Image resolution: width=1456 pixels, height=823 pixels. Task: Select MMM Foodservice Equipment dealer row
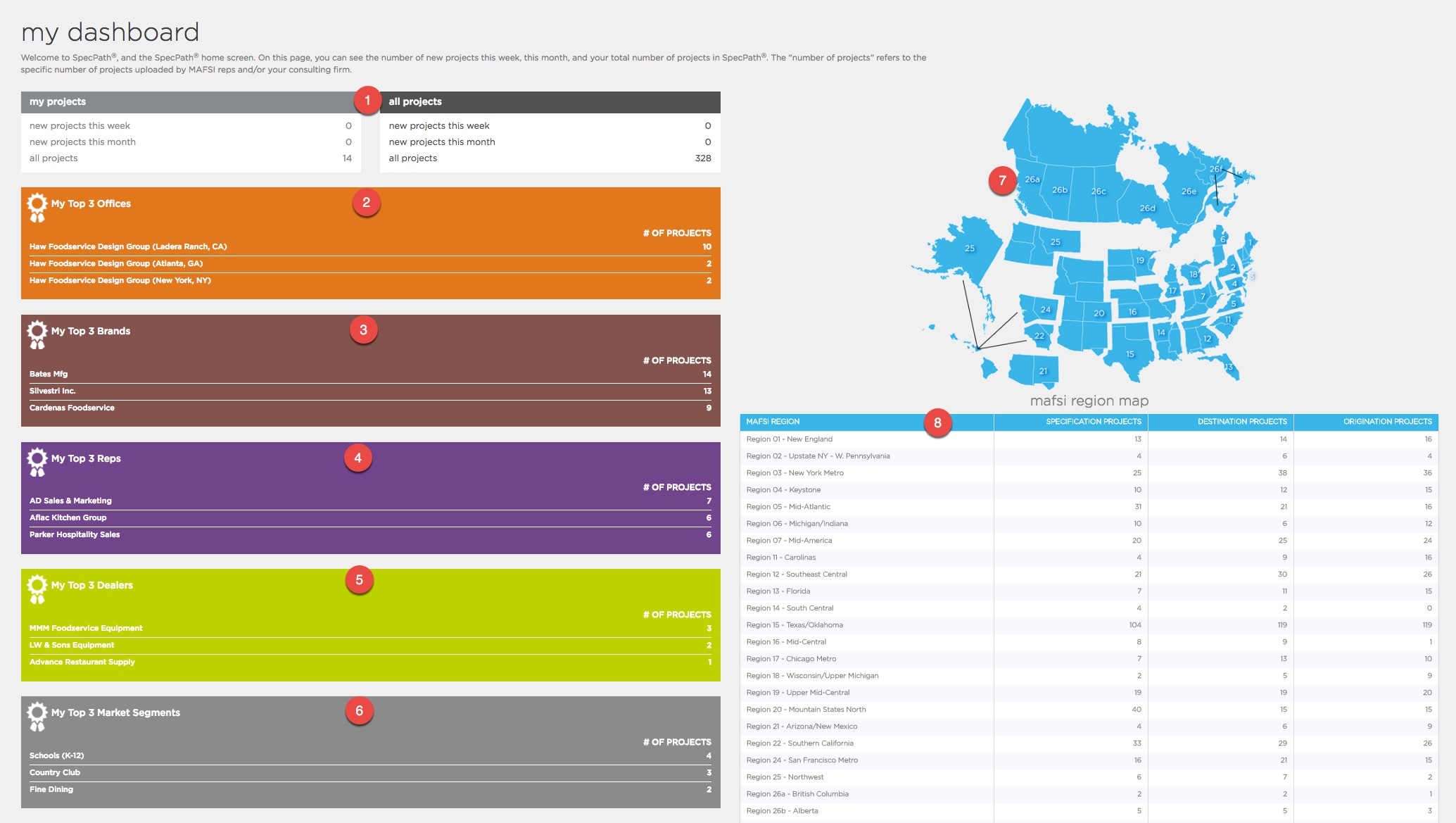point(86,629)
